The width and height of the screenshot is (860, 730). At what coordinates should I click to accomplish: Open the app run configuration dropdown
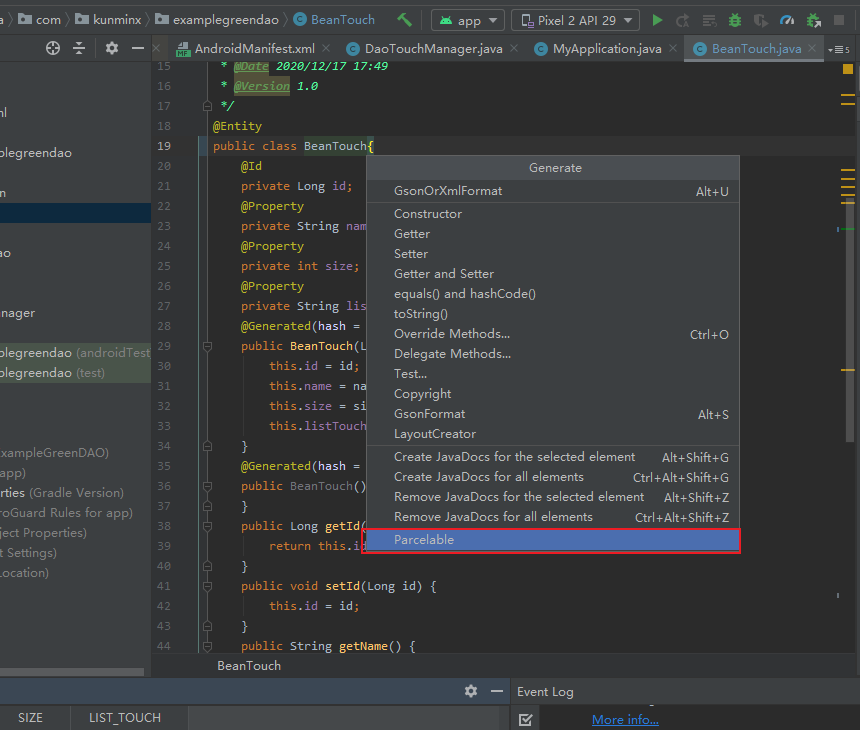pos(467,21)
